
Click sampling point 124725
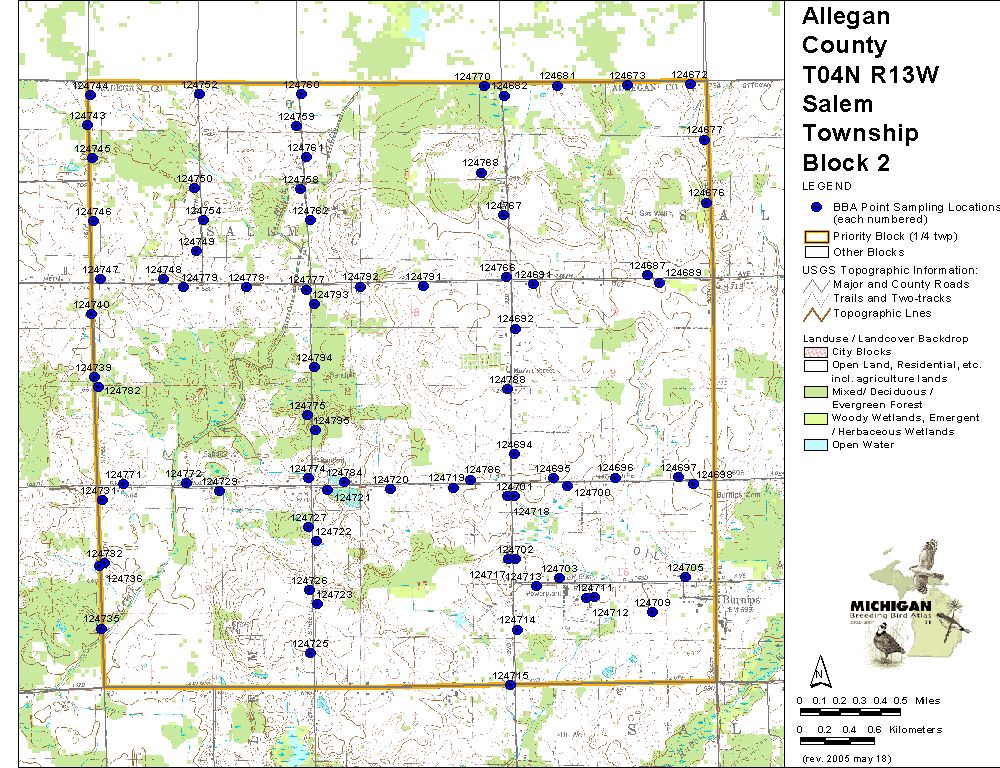point(310,653)
